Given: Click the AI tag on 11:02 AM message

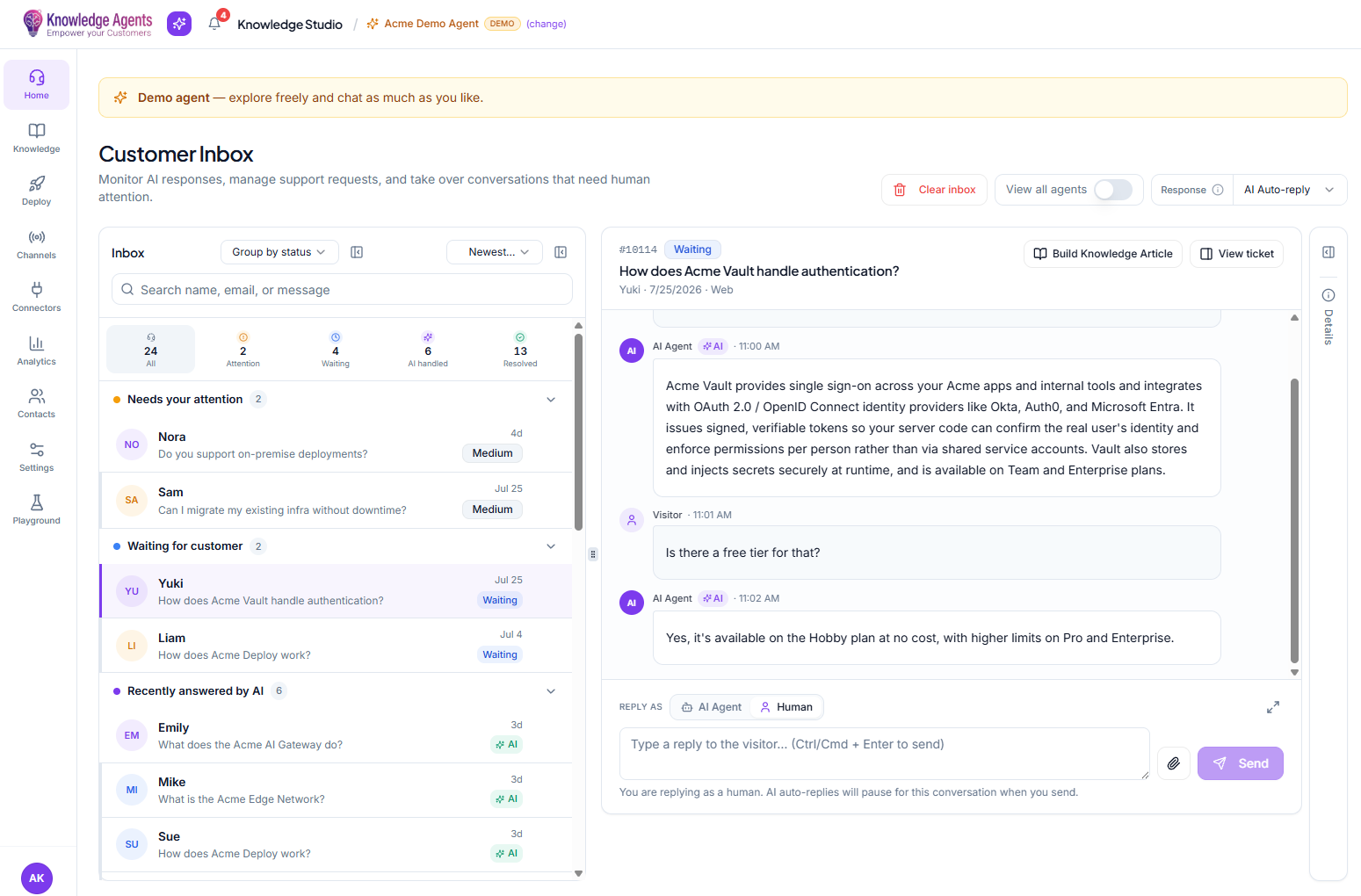Looking at the screenshot, I should tap(713, 598).
